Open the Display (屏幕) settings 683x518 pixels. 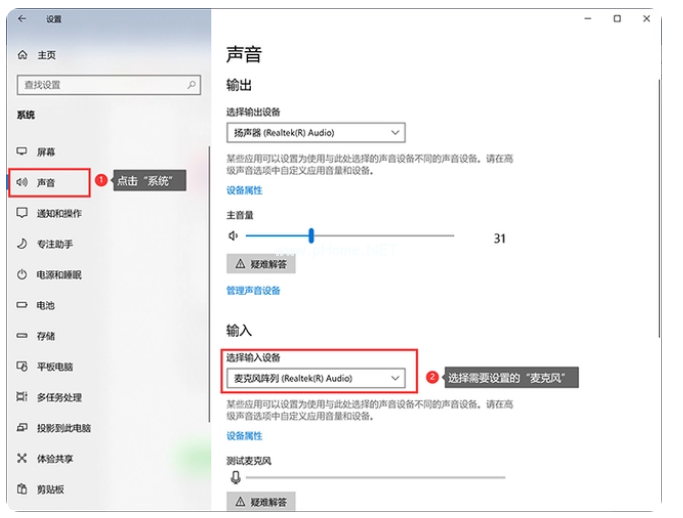[46, 152]
